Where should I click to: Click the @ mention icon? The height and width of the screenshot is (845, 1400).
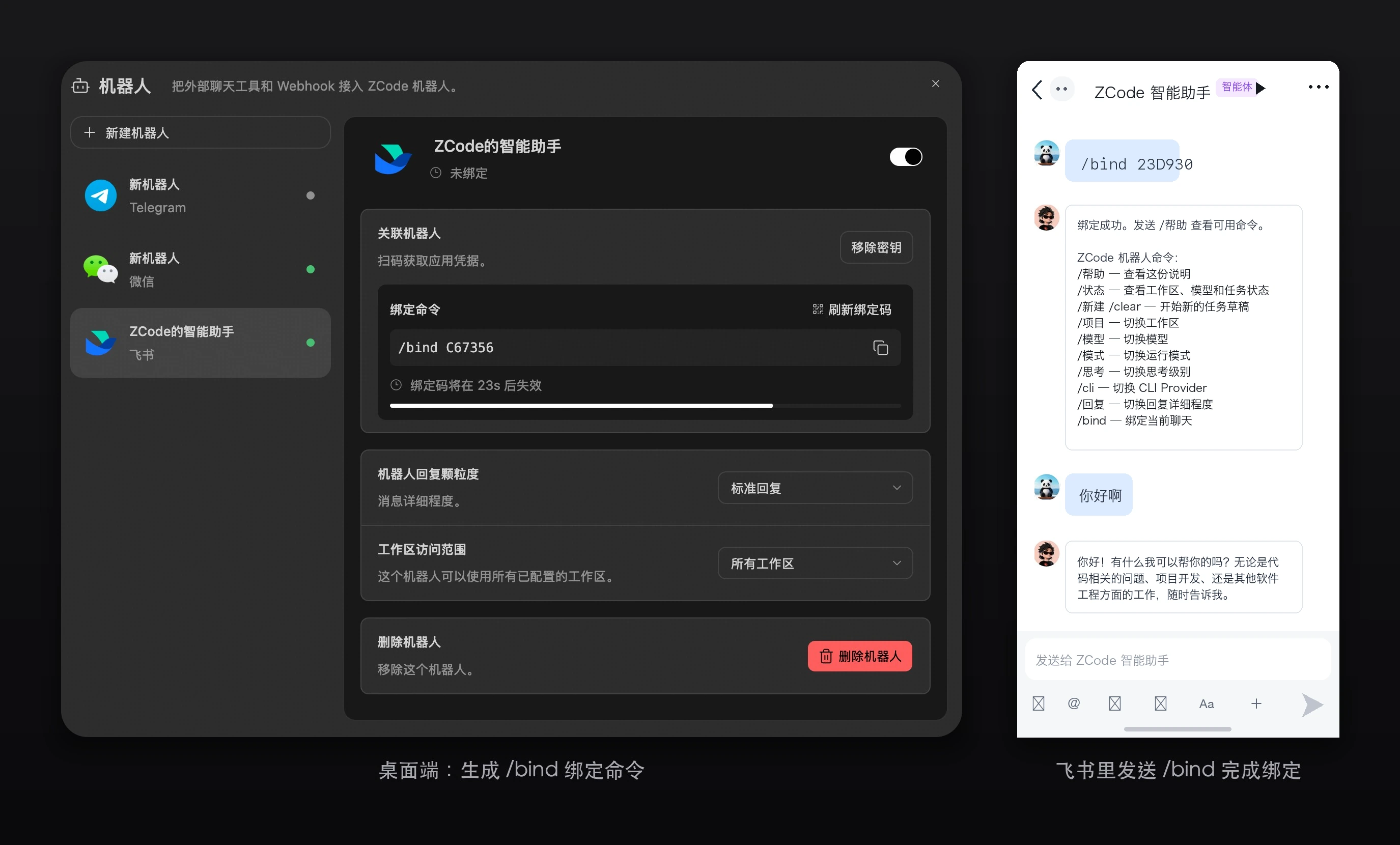tap(1074, 703)
